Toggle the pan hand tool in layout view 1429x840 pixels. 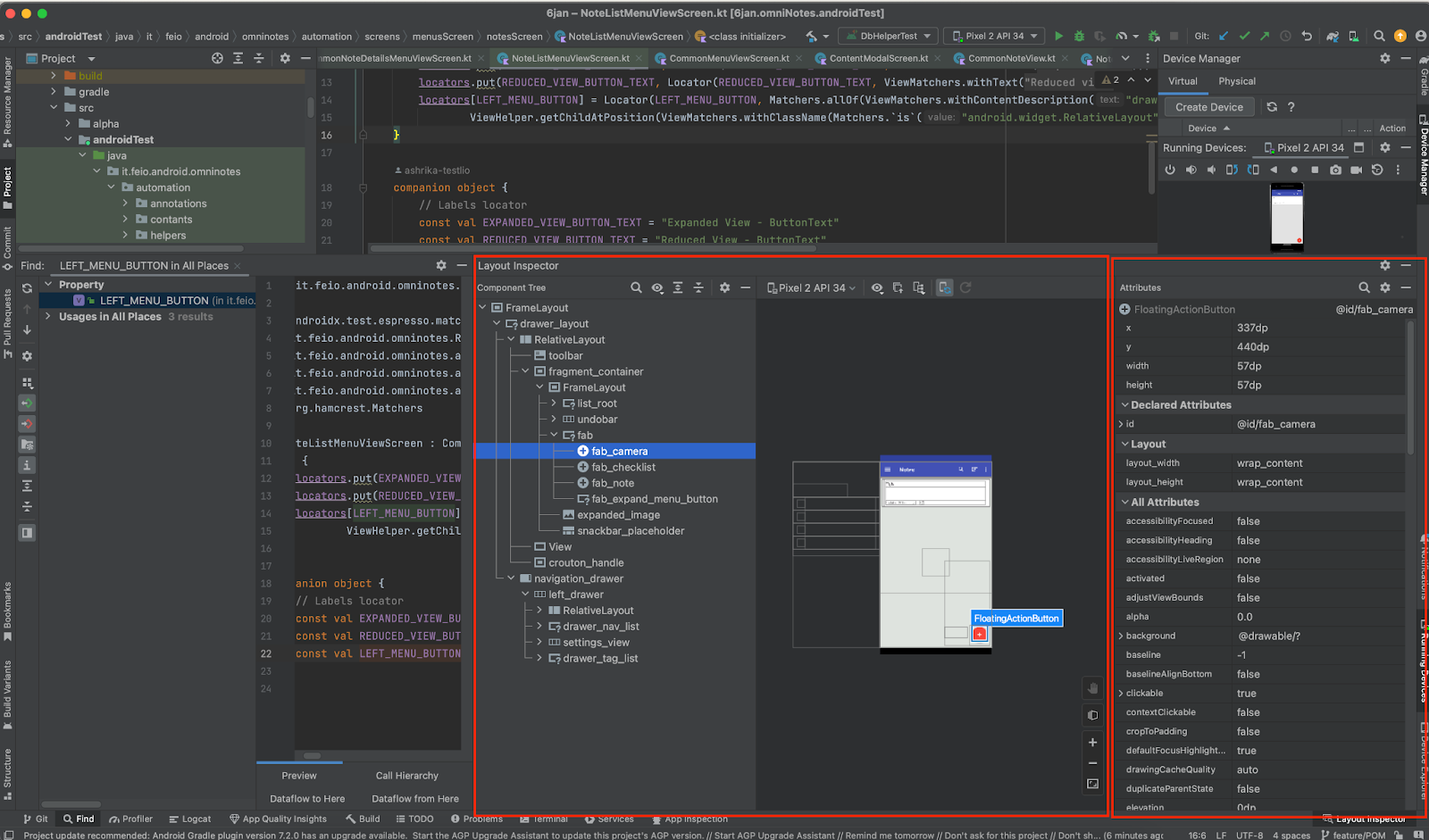1092,688
